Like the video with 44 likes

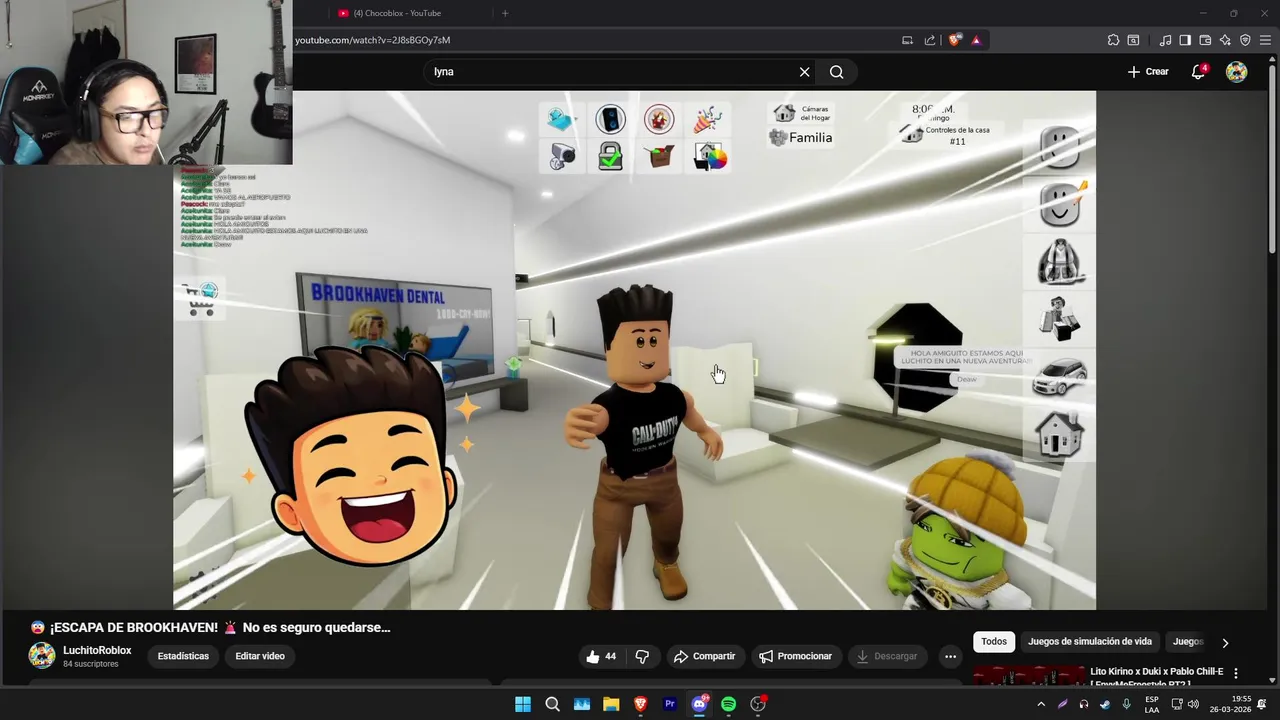pos(602,656)
